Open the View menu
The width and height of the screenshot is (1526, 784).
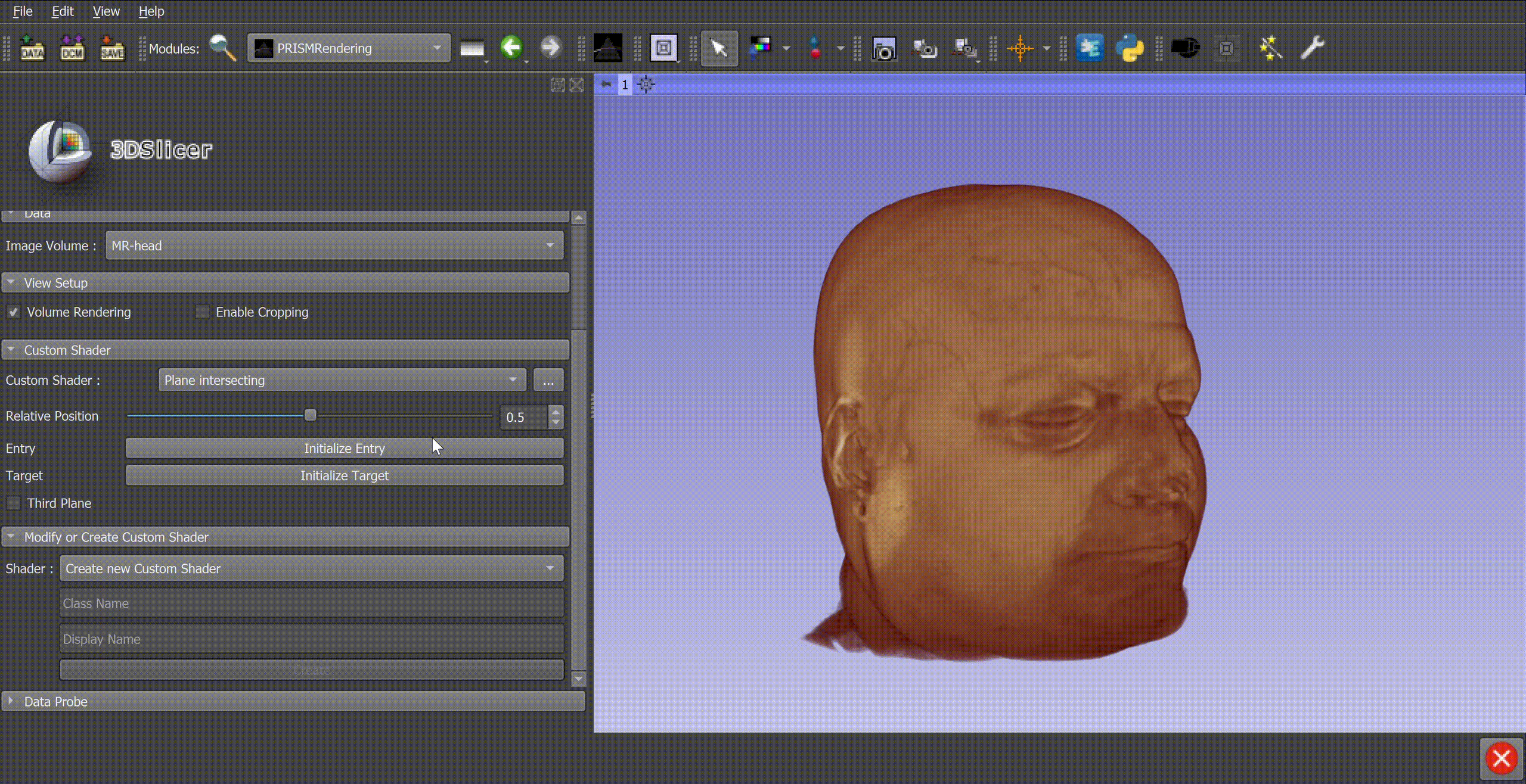click(106, 11)
